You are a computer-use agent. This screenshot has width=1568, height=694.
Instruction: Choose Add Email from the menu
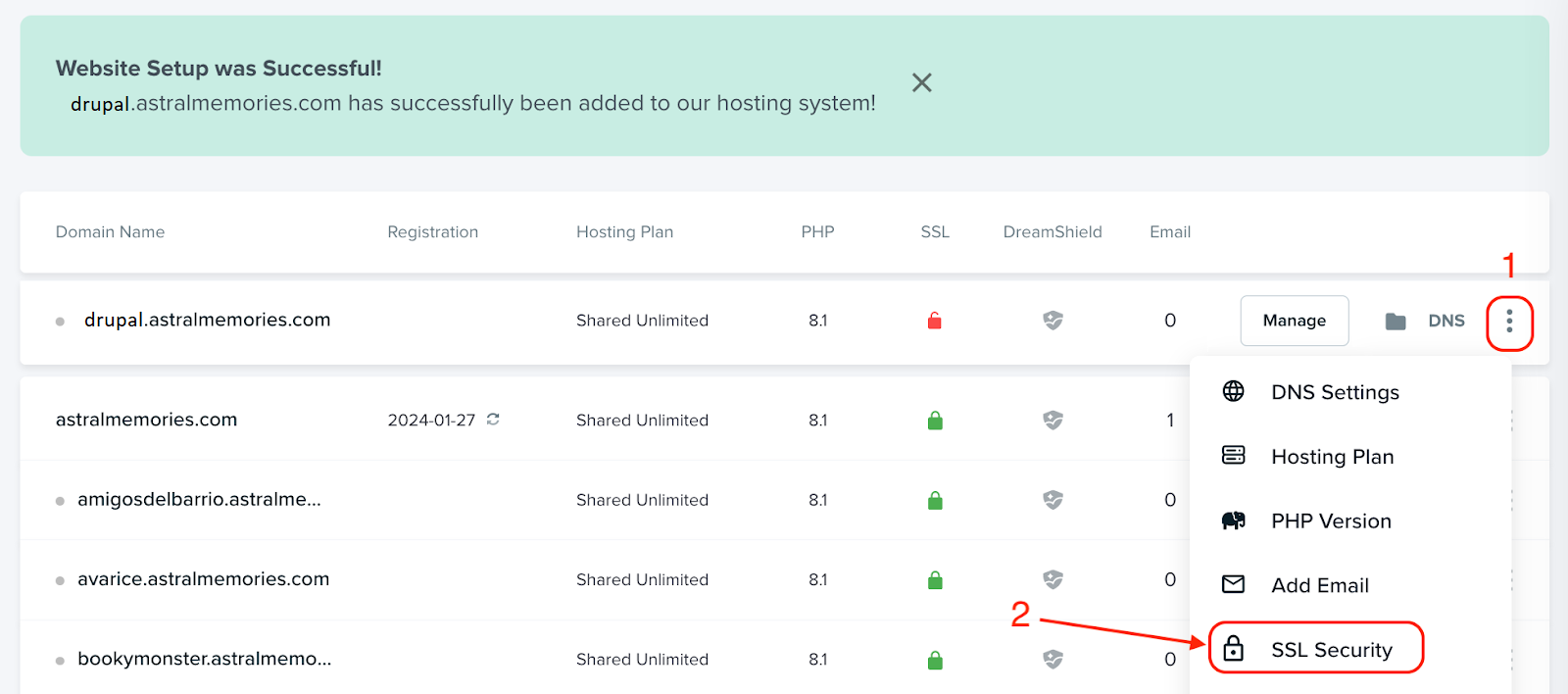click(x=1319, y=585)
